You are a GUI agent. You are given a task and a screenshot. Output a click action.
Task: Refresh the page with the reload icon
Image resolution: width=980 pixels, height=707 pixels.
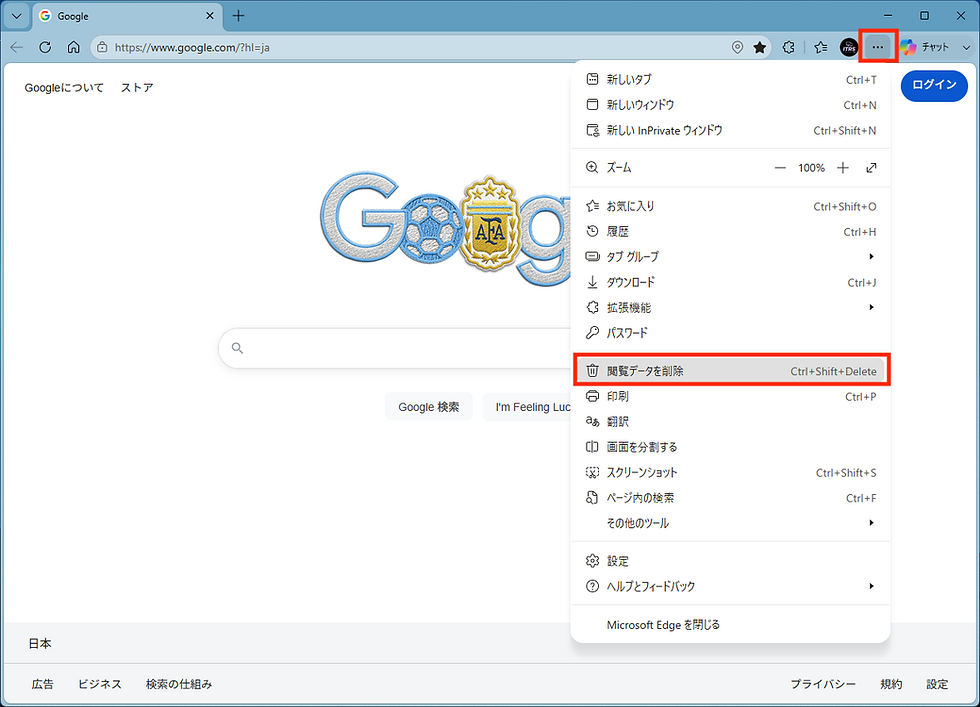45,48
